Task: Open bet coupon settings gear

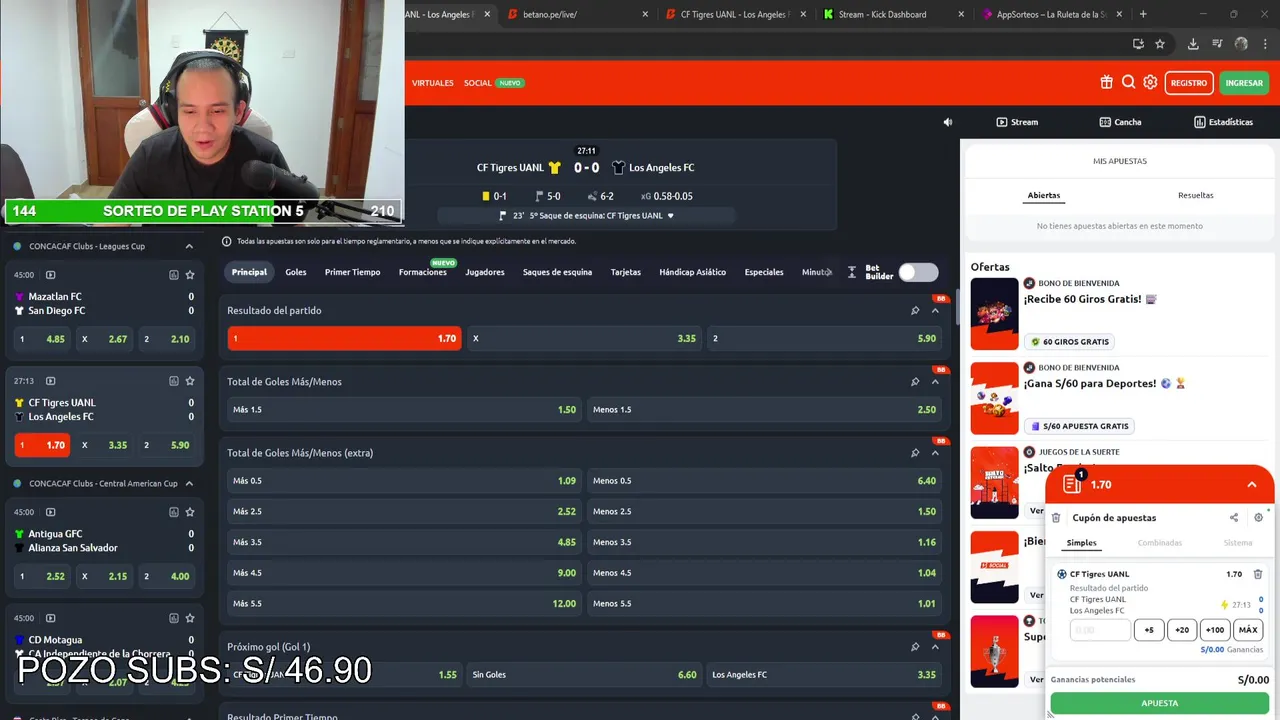Action: coord(1258,518)
